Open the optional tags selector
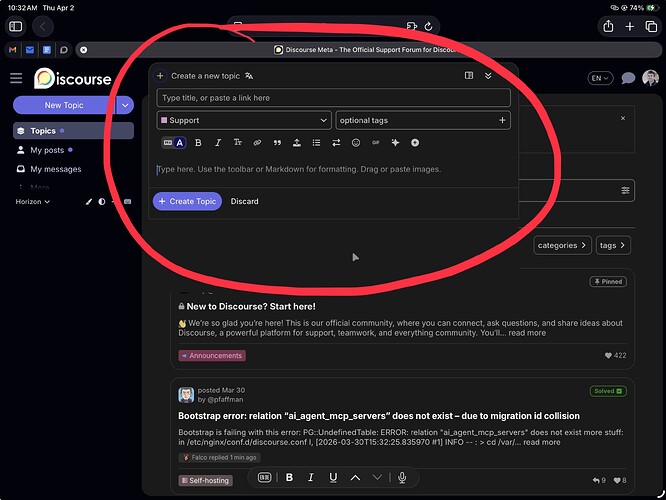Viewport: 666px width, 500px height. tap(423, 120)
